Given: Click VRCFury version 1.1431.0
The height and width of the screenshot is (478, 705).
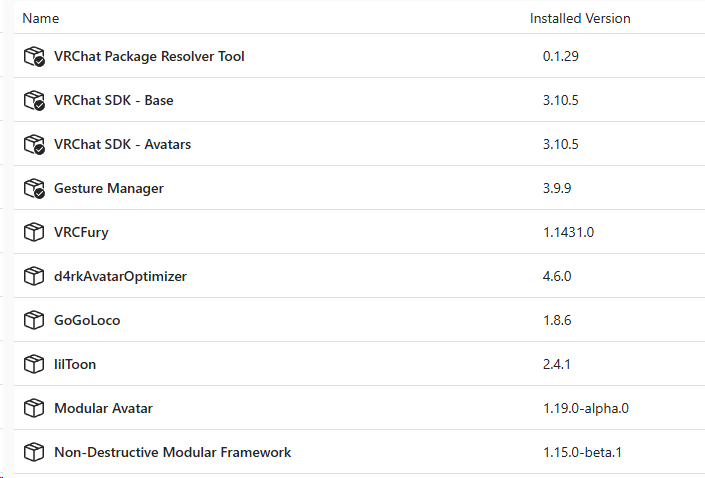Looking at the screenshot, I should 568,232.
